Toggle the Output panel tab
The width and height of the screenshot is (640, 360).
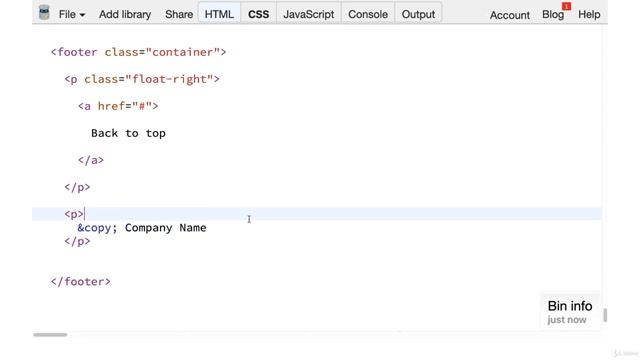(418, 13)
